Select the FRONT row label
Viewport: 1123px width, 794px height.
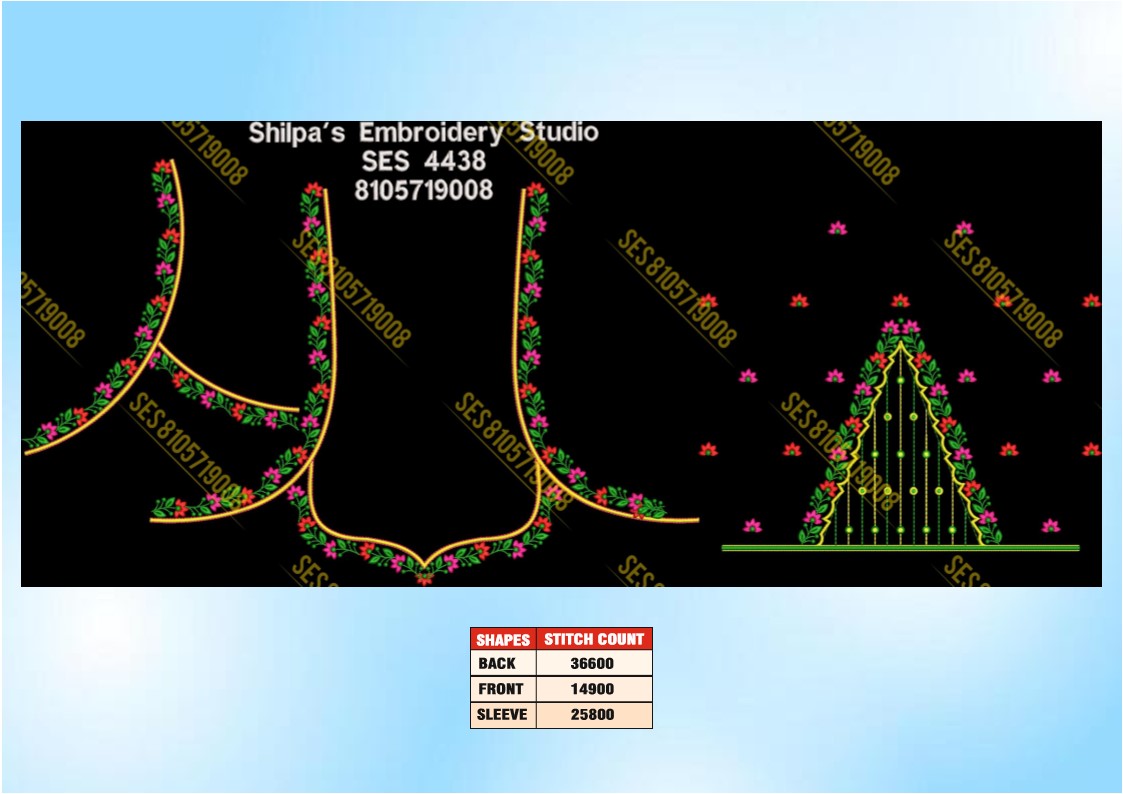pos(503,689)
